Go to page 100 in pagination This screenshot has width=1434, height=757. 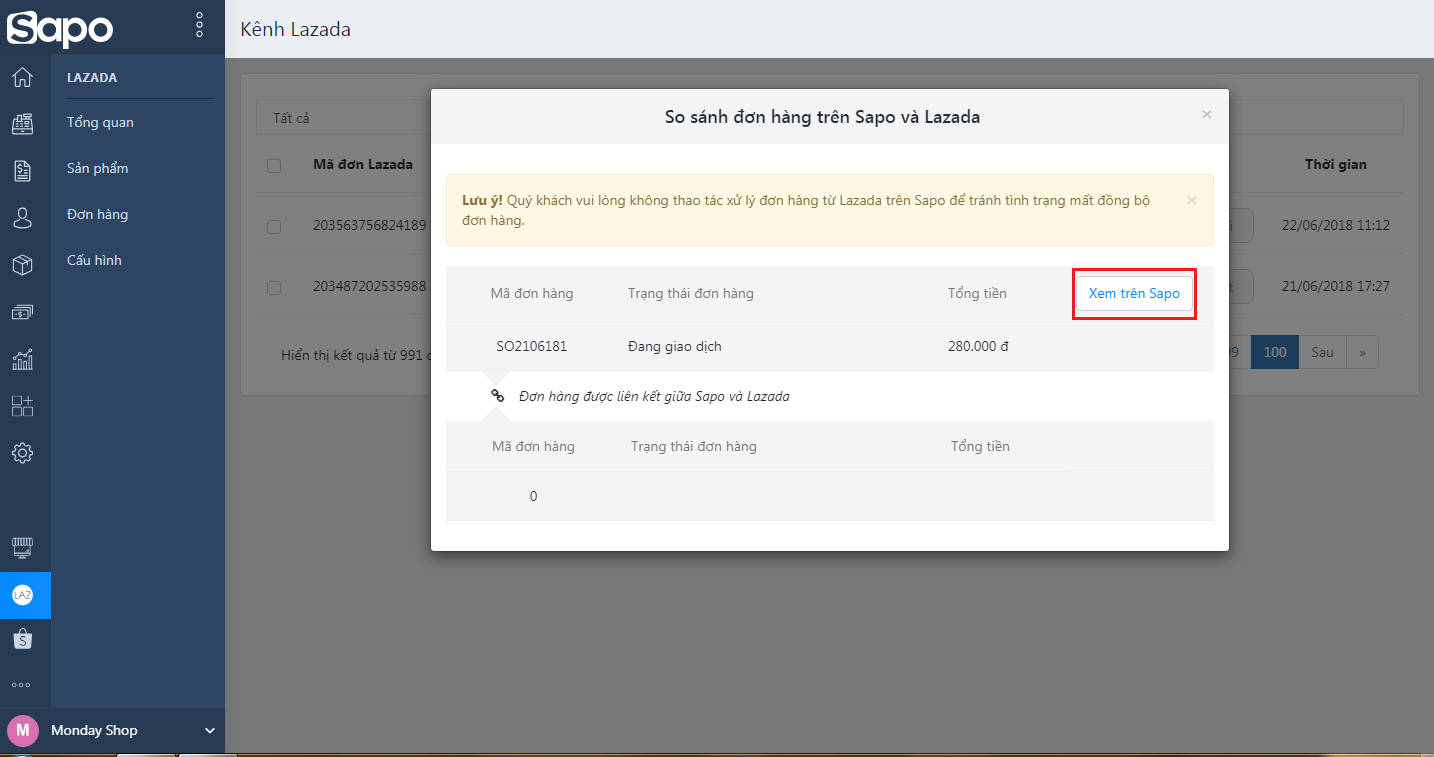point(1275,352)
